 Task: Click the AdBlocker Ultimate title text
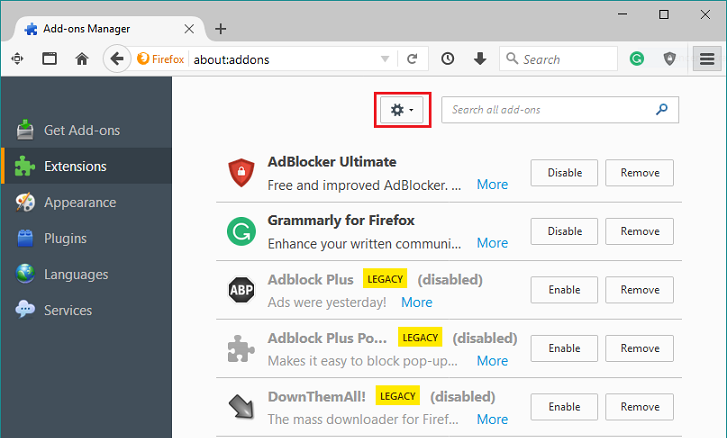click(x=332, y=162)
